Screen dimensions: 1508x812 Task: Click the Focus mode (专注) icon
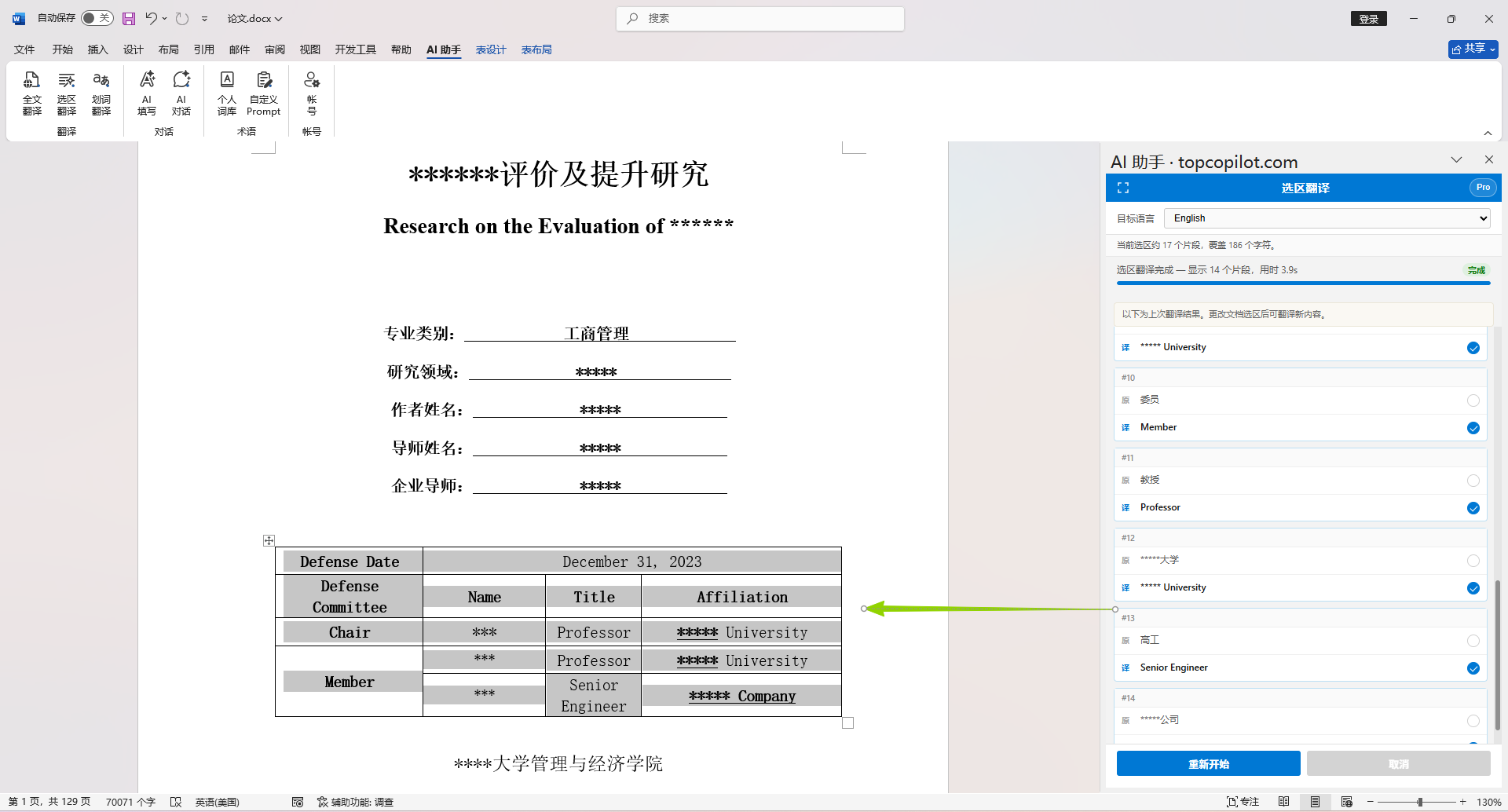point(1243,802)
